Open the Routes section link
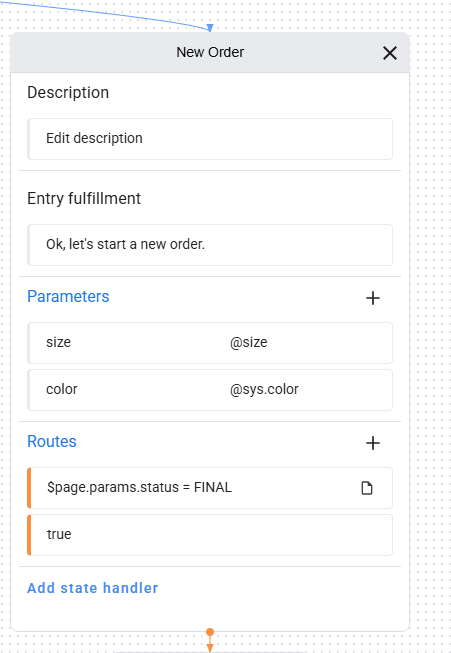Image resolution: width=451 pixels, height=653 pixels. (52, 441)
